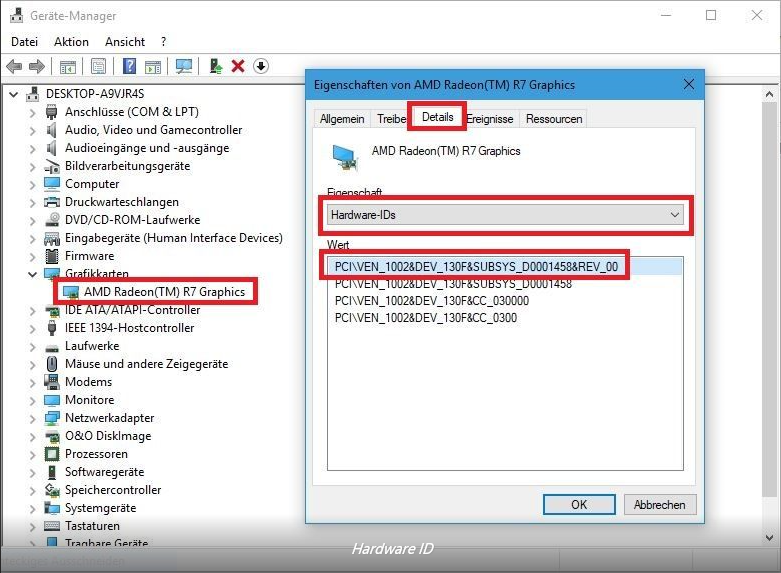Select the O&O DiskImage entry

click(108, 435)
